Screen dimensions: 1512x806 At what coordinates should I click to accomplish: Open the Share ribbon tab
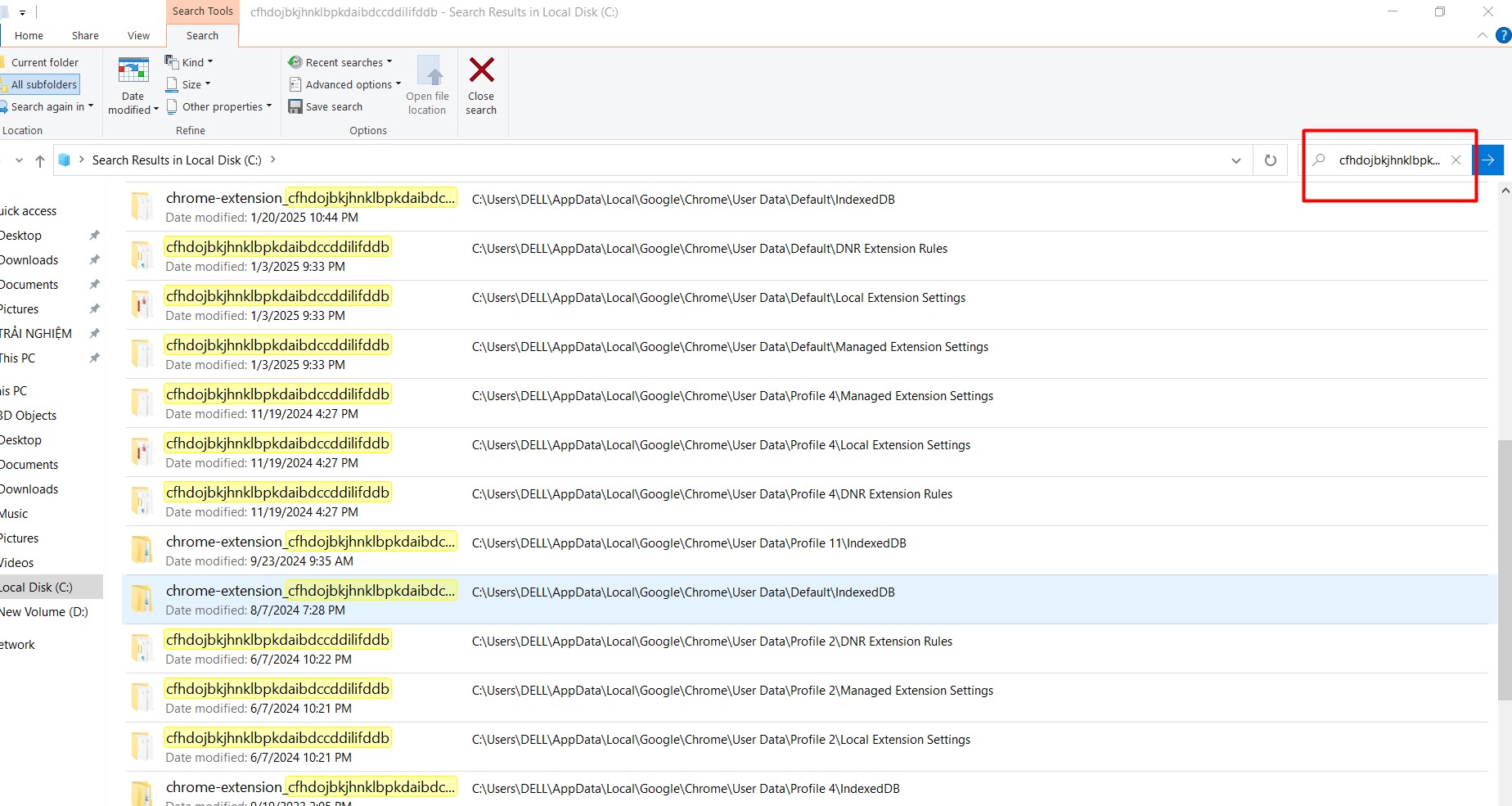click(85, 35)
